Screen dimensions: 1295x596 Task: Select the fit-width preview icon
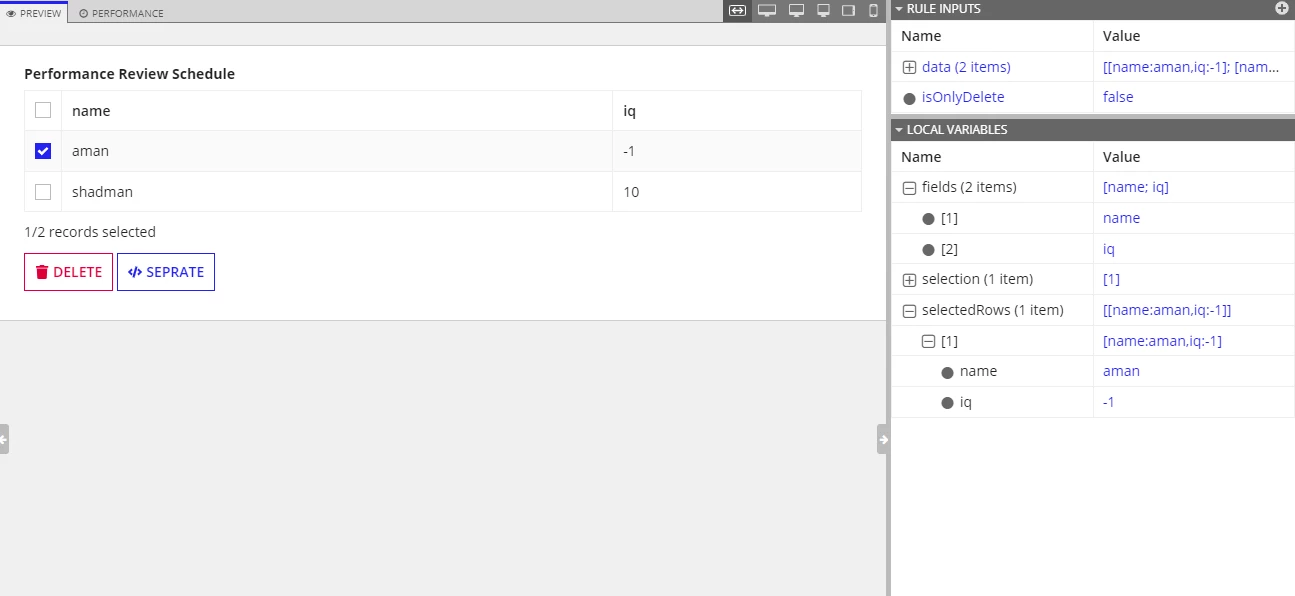tap(737, 11)
